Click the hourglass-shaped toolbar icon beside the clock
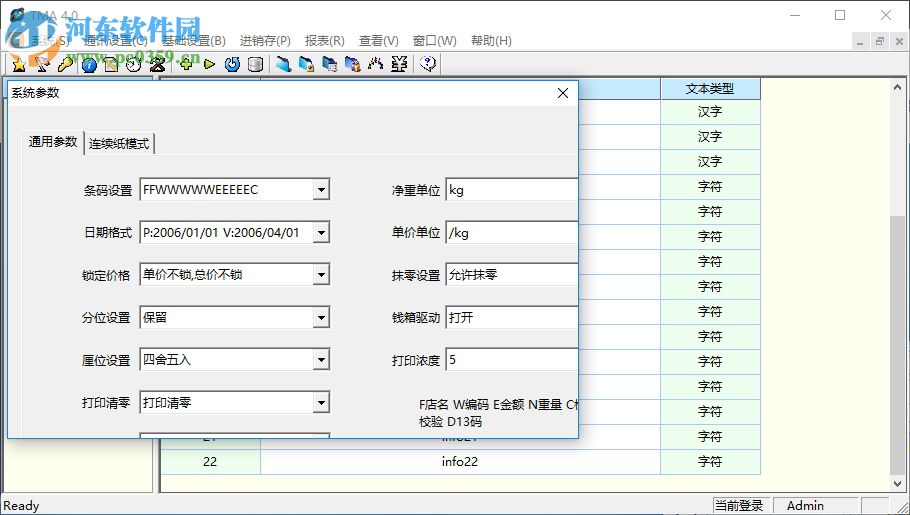The height and width of the screenshot is (515, 910). (157, 64)
